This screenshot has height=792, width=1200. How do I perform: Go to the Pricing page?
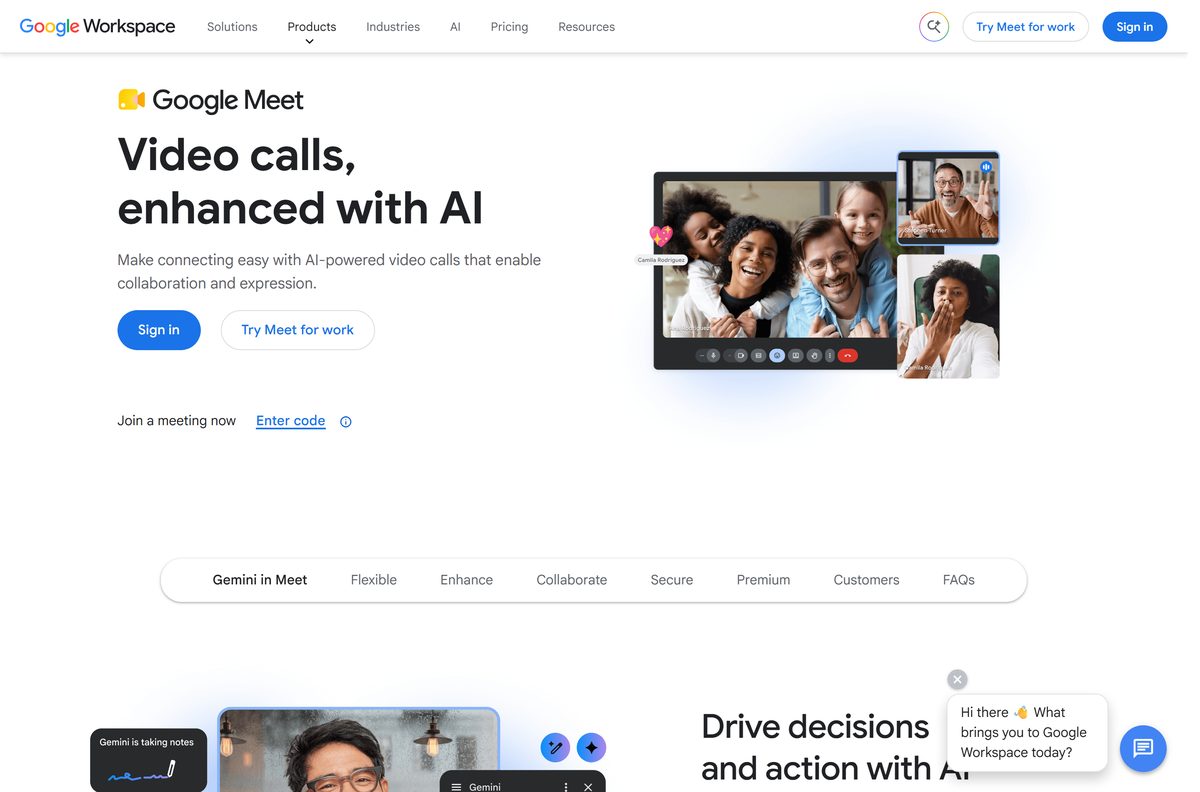(509, 27)
